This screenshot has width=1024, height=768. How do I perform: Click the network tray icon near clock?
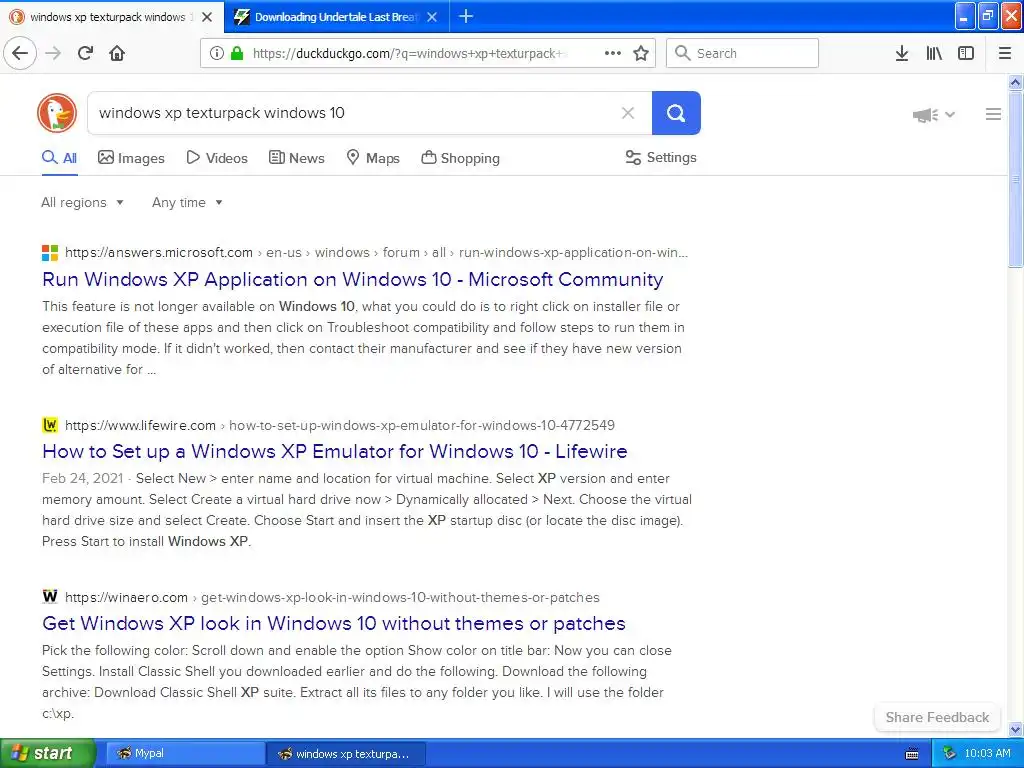tap(949, 754)
